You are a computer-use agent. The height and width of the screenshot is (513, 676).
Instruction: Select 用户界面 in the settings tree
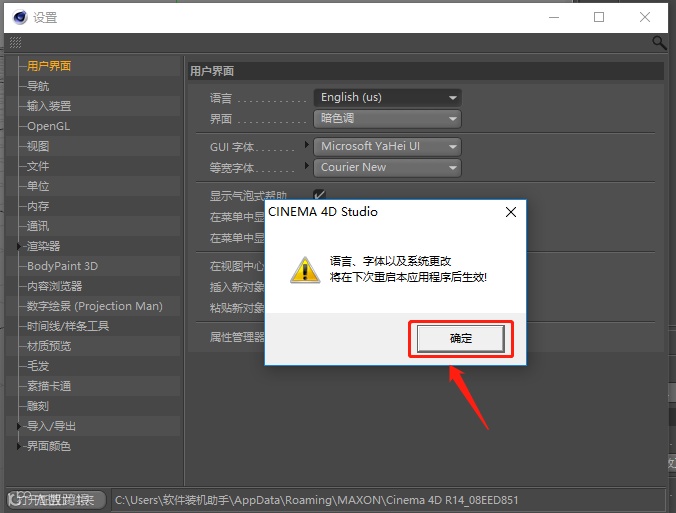(x=49, y=66)
